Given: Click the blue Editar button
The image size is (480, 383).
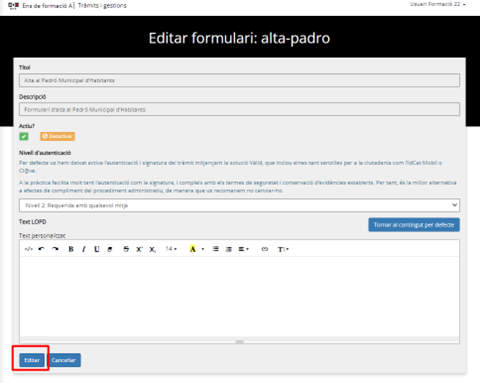Looking at the screenshot, I should coord(32,360).
